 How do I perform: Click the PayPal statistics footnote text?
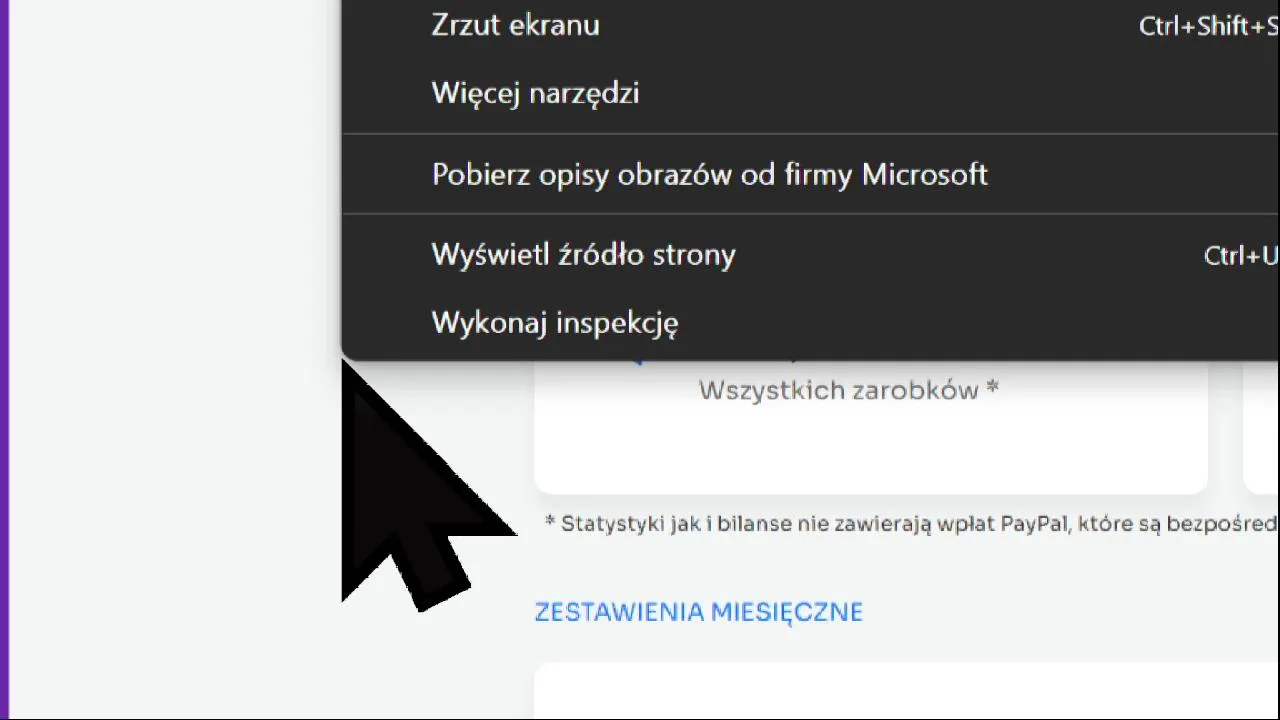pyautogui.click(x=911, y=524)
